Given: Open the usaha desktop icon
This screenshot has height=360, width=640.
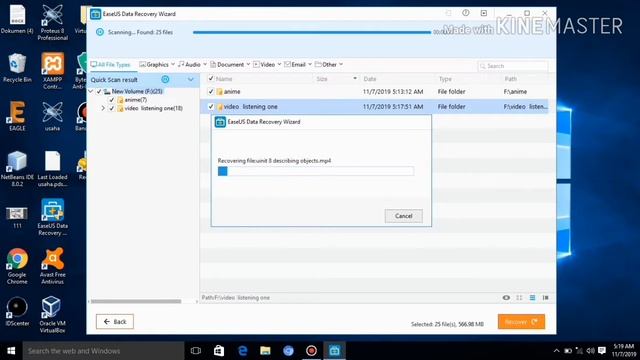Looking at the screenshot, I should pyautogui.click(x=52, y=116).
